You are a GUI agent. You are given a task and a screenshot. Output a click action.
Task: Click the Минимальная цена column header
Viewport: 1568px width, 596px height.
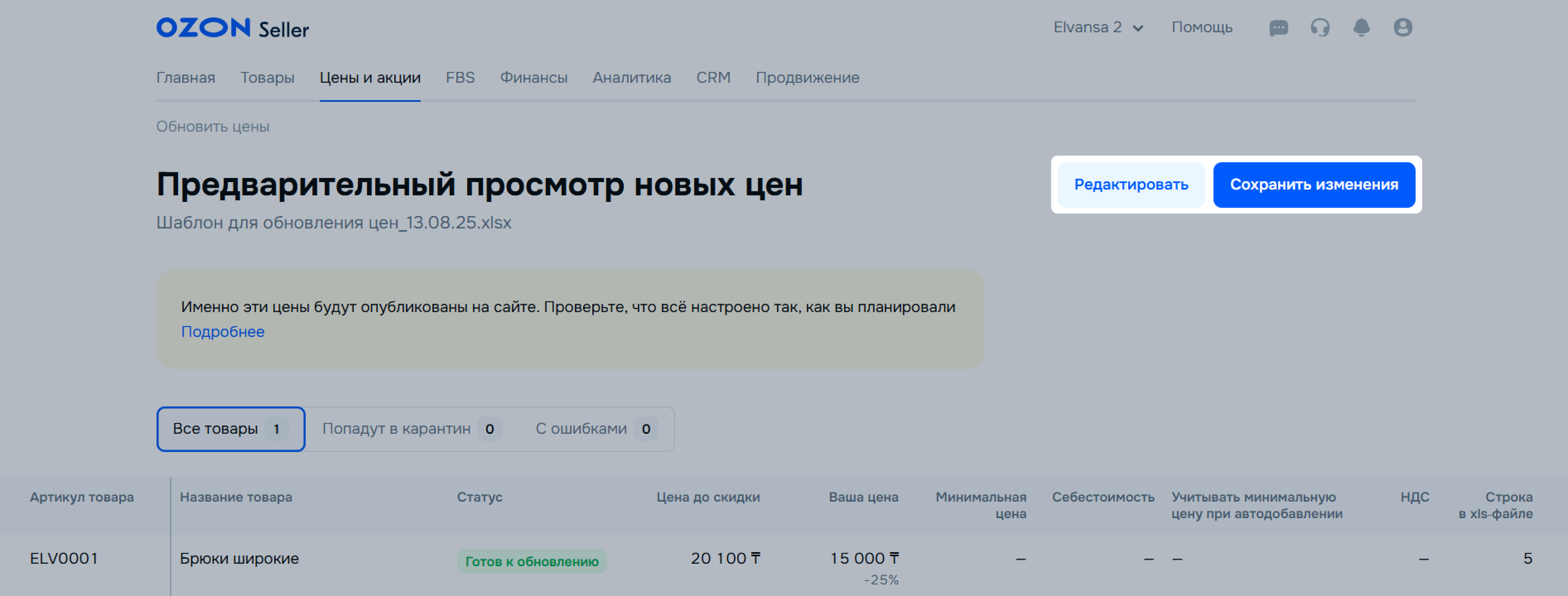click(x=981, y=505)
